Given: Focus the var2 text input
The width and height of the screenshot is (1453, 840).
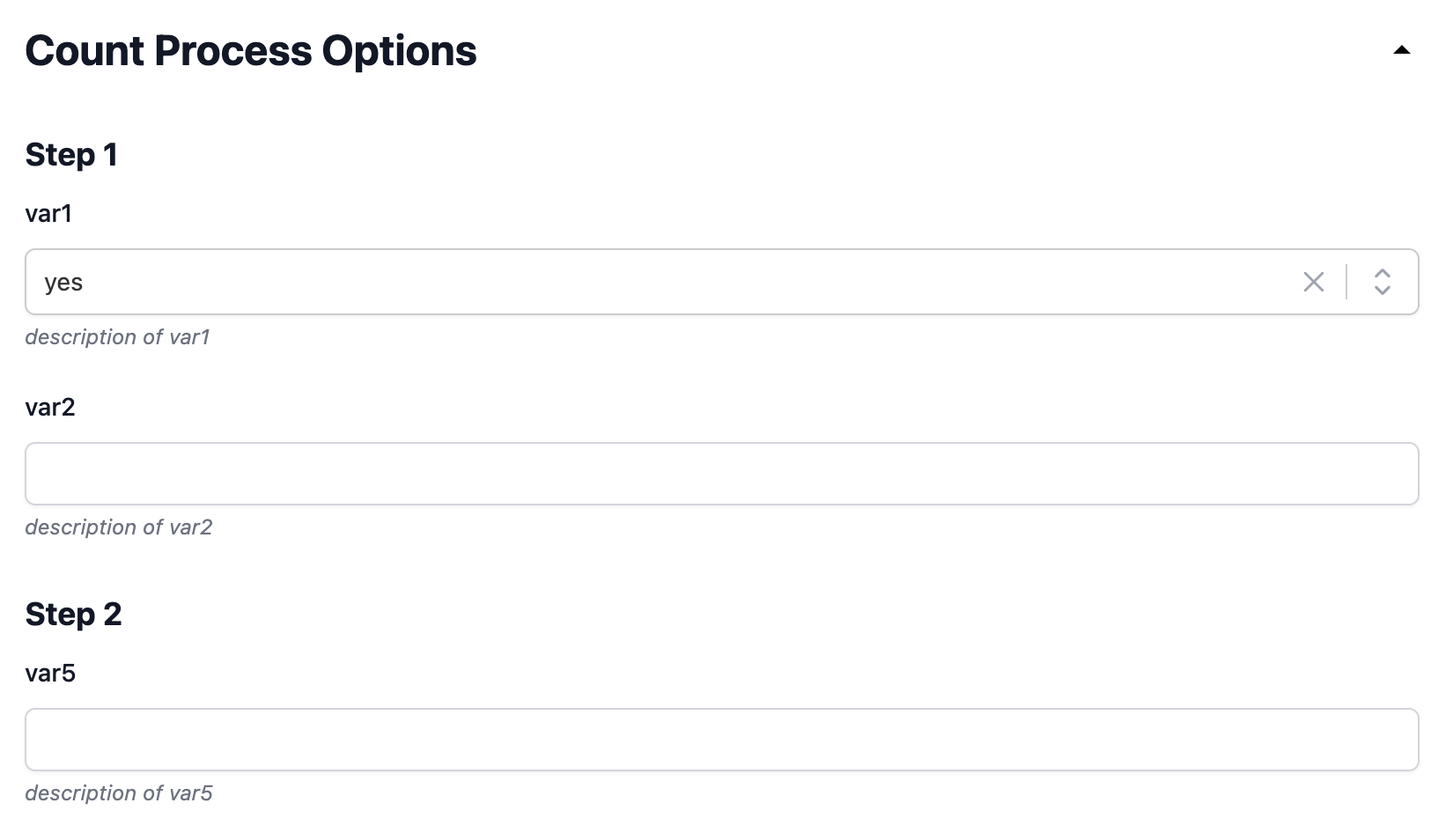Looking at the screenshot, I should point(721,474).
